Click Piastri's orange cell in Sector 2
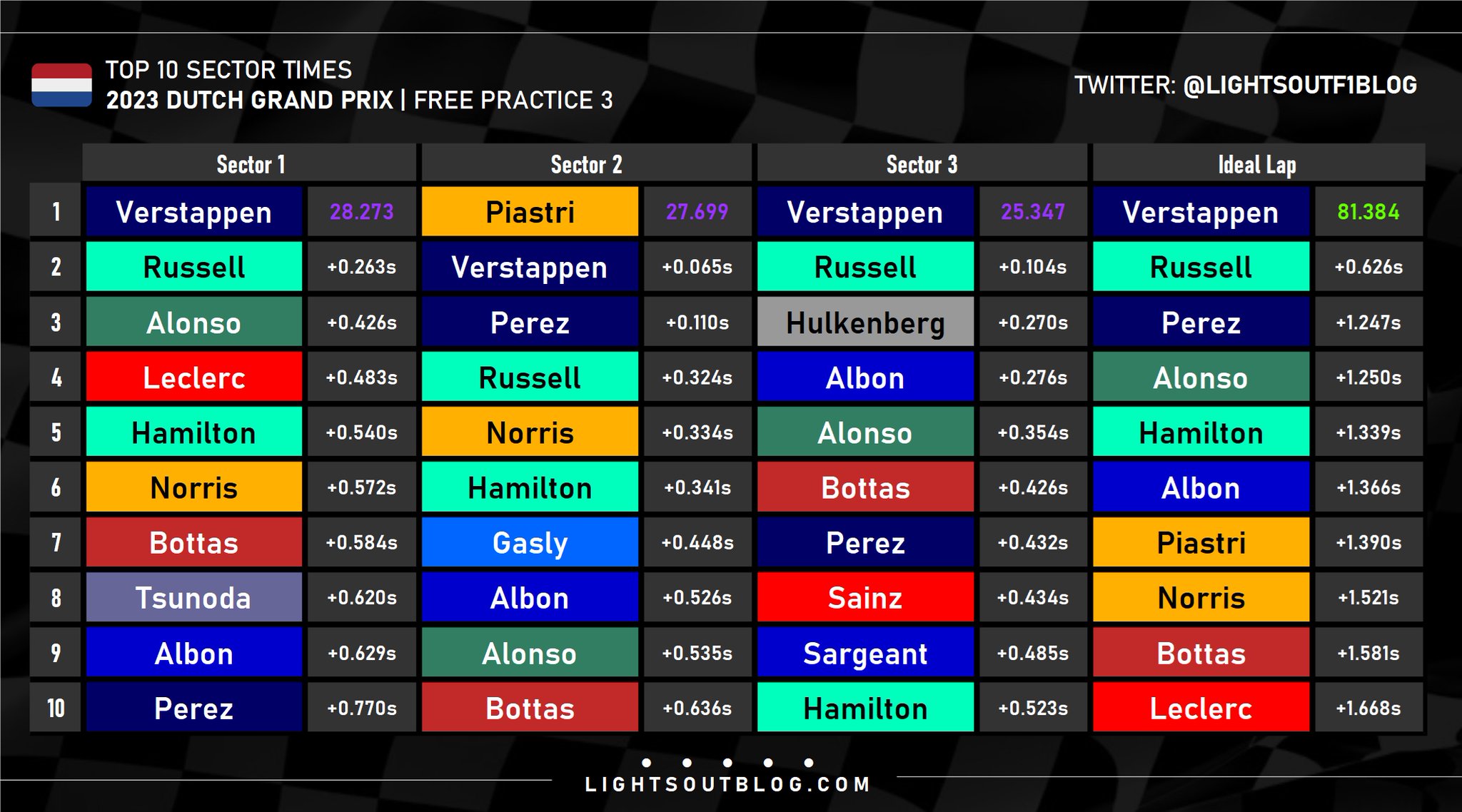 click(530, 212)
